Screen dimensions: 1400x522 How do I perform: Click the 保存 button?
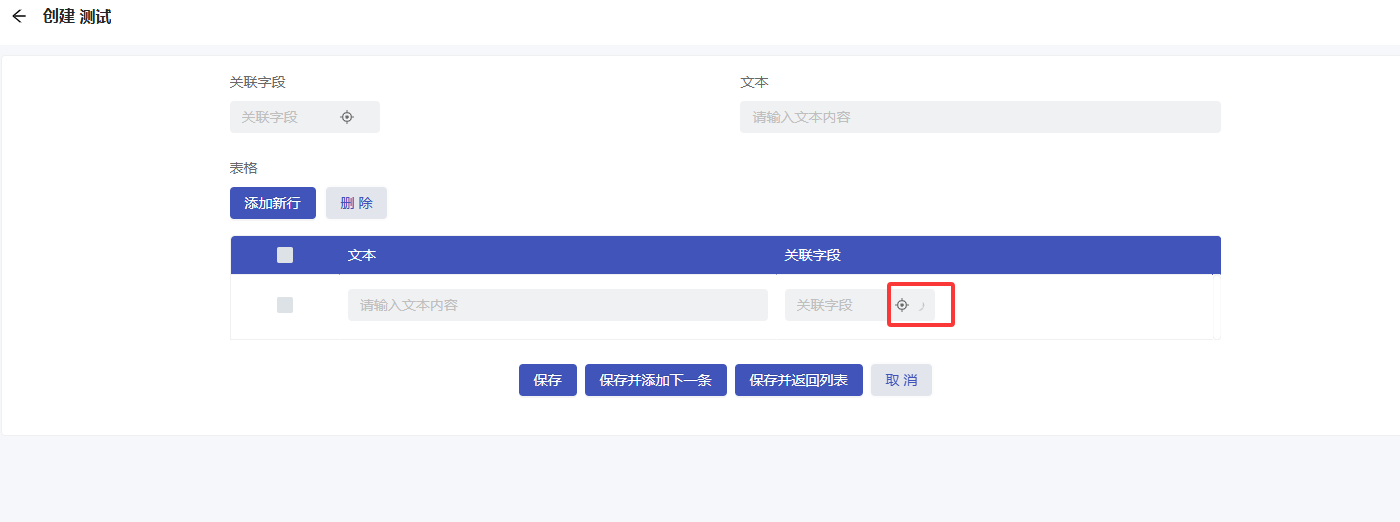click(x=547, y=380)
